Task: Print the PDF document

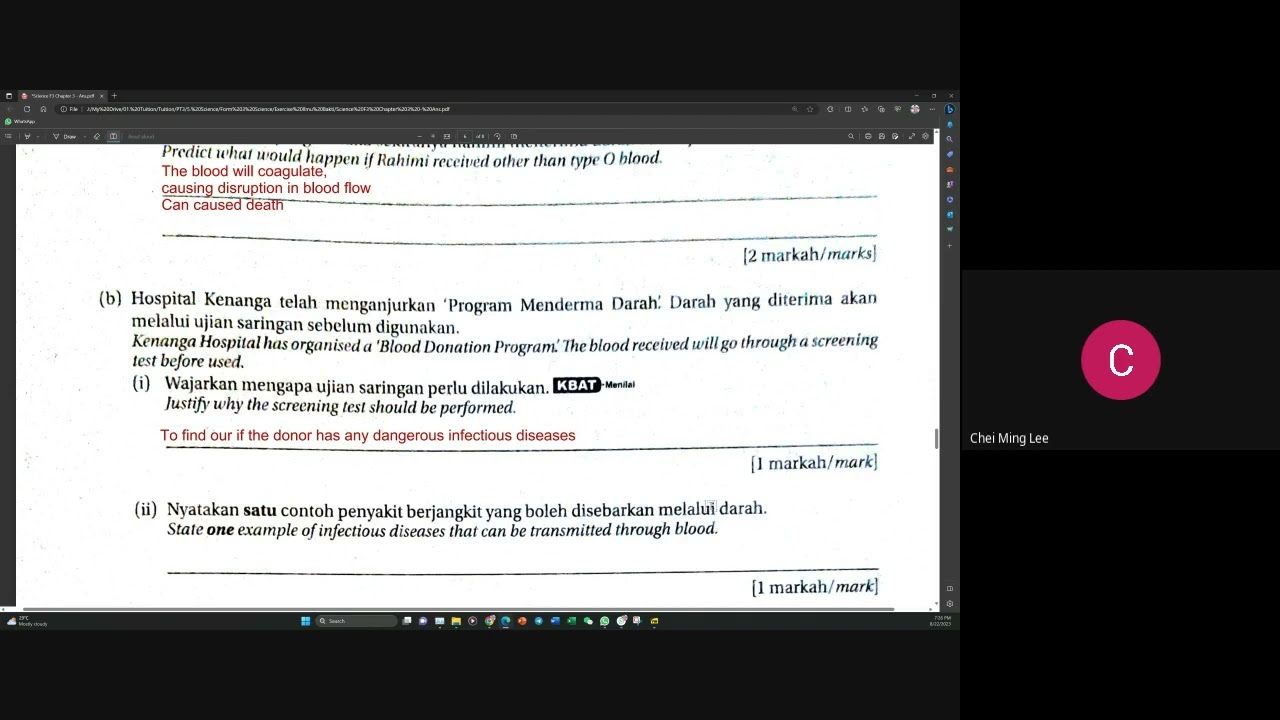Action: 868,136
